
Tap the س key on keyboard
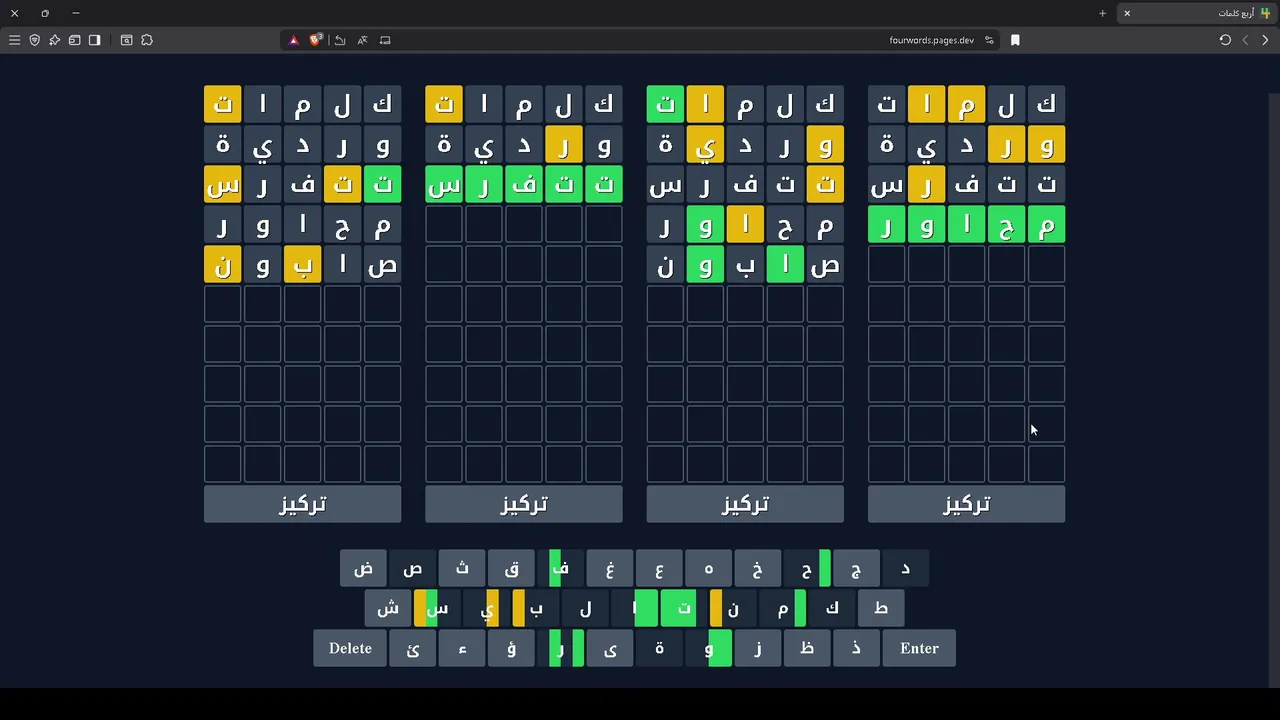437,608
